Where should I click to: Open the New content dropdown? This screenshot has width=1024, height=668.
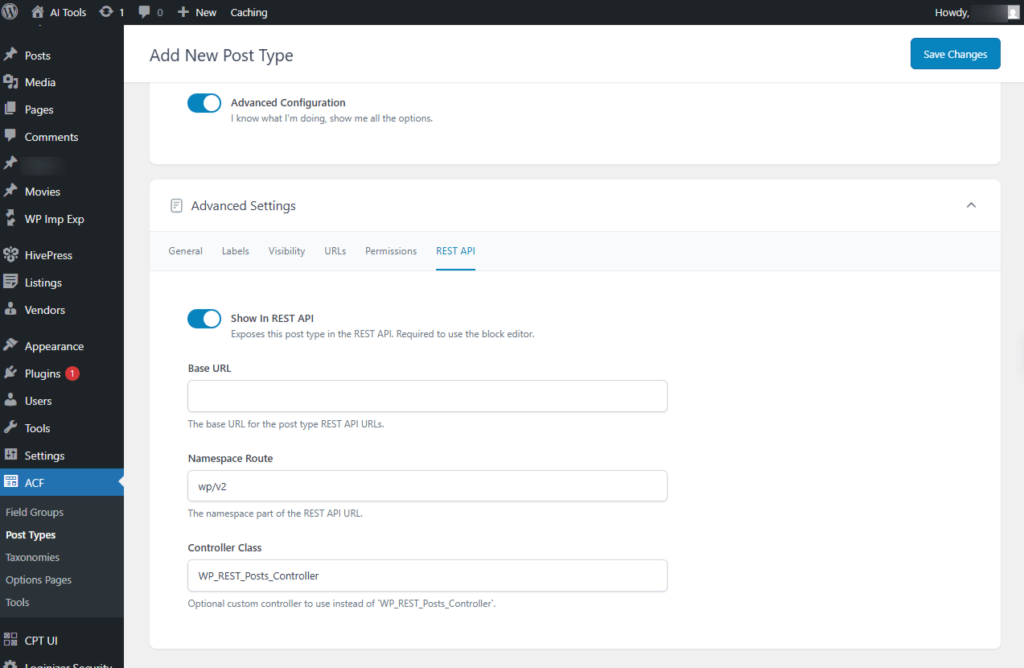pos(197,12)
